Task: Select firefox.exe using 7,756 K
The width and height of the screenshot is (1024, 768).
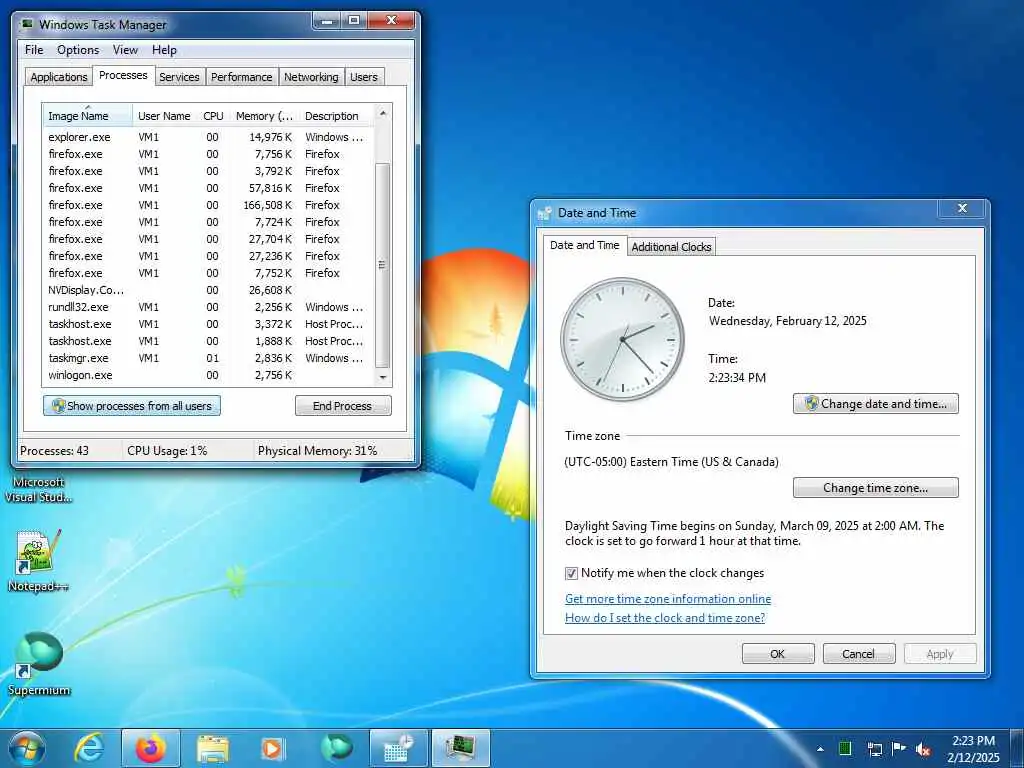Action: pos(208,154)
